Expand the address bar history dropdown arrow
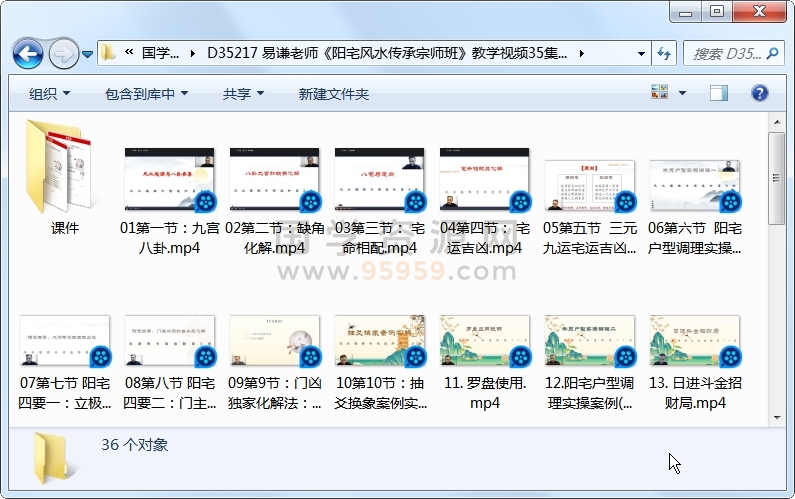 pyautogui.click(x=641, y=53)
